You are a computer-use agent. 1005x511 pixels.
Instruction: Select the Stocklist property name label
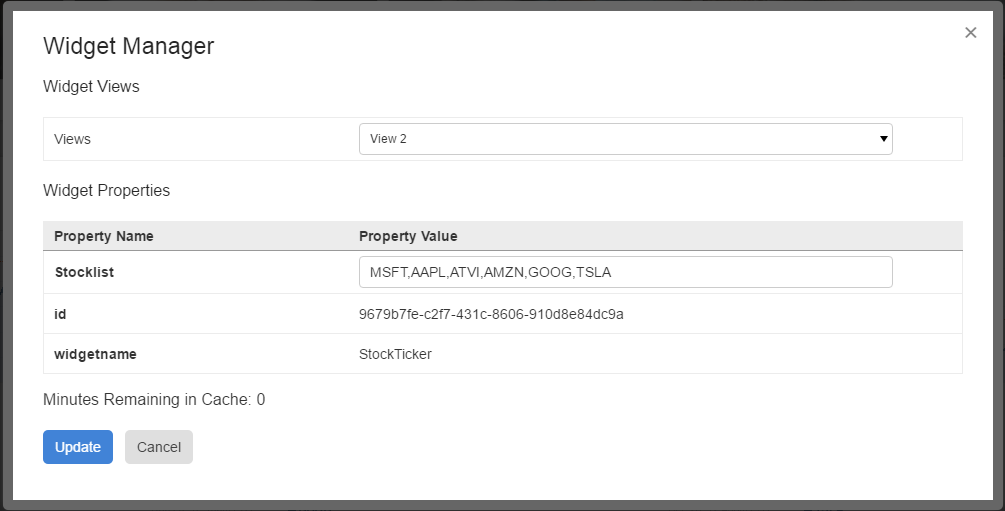[84, 272]
